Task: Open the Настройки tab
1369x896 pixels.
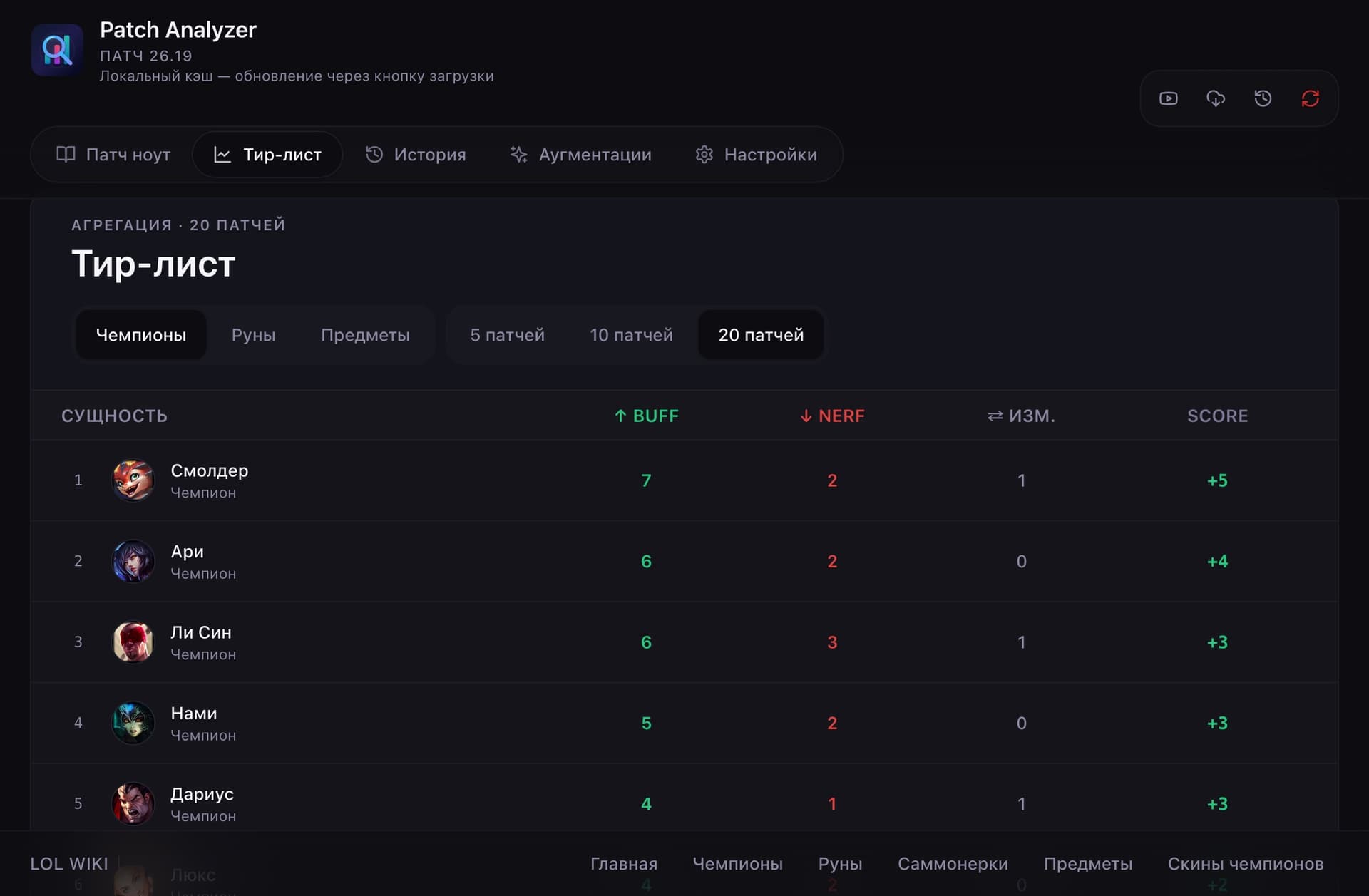Action: click(x=757, y=155)
